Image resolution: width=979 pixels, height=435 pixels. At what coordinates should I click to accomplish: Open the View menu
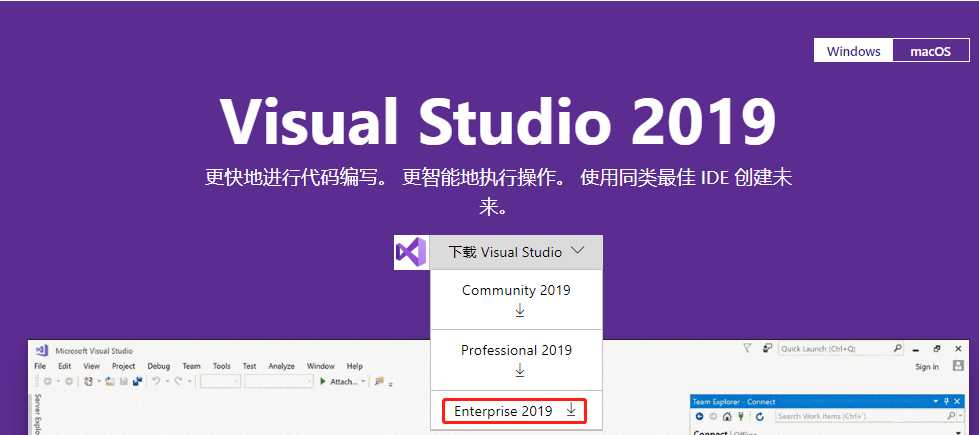pyautogui.click(x=91, y=366)
